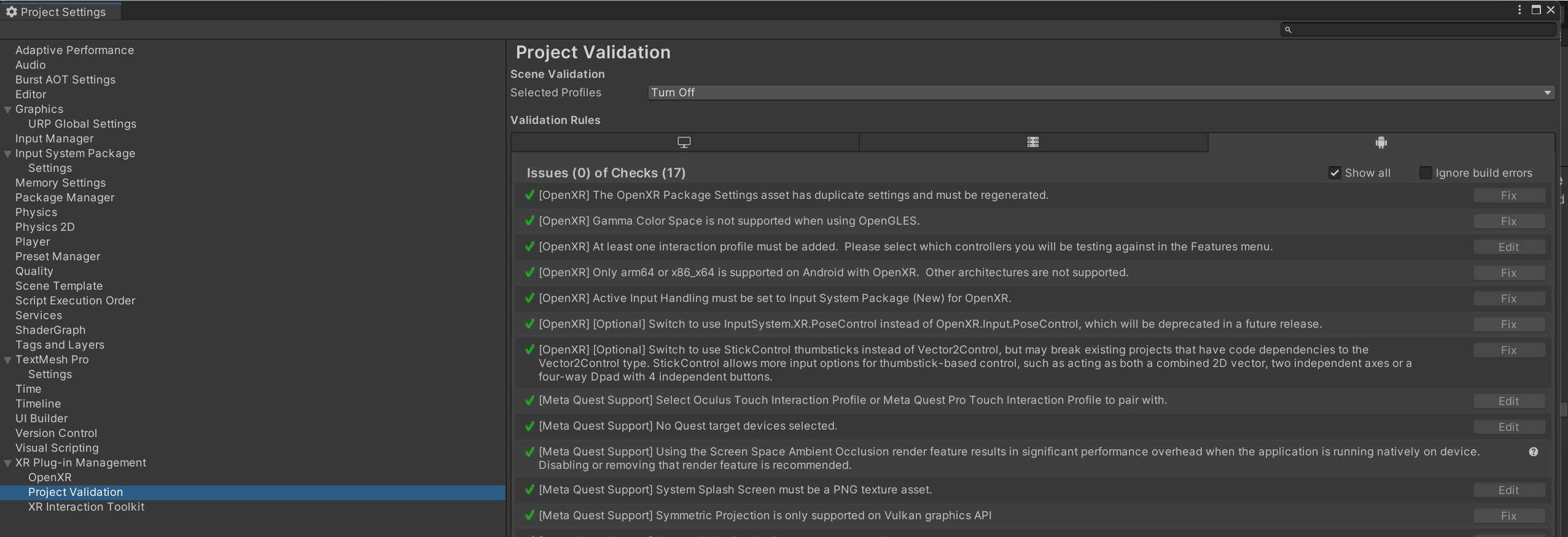The image size is (1568, 537).
Task: Select the Standalone desktop platform tab
Action: [684, 142]
